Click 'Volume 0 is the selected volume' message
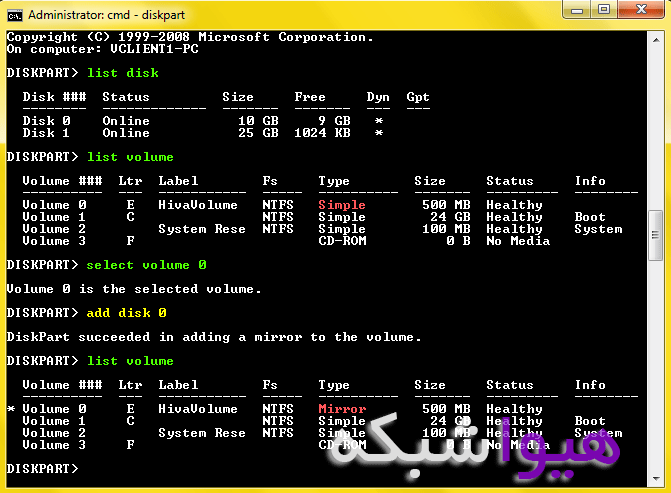This screenshot has height=493, width=671. click(134, 289)
